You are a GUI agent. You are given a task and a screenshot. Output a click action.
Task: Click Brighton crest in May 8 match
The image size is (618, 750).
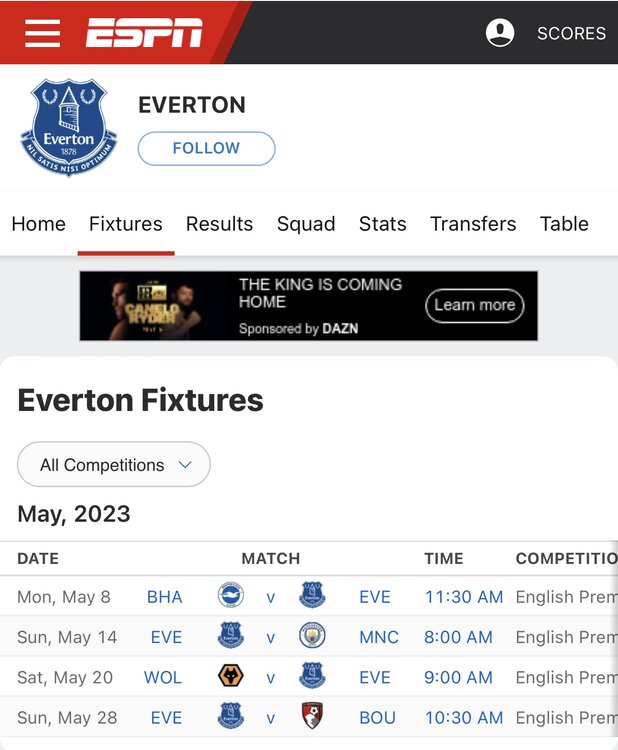click(231, 596)
